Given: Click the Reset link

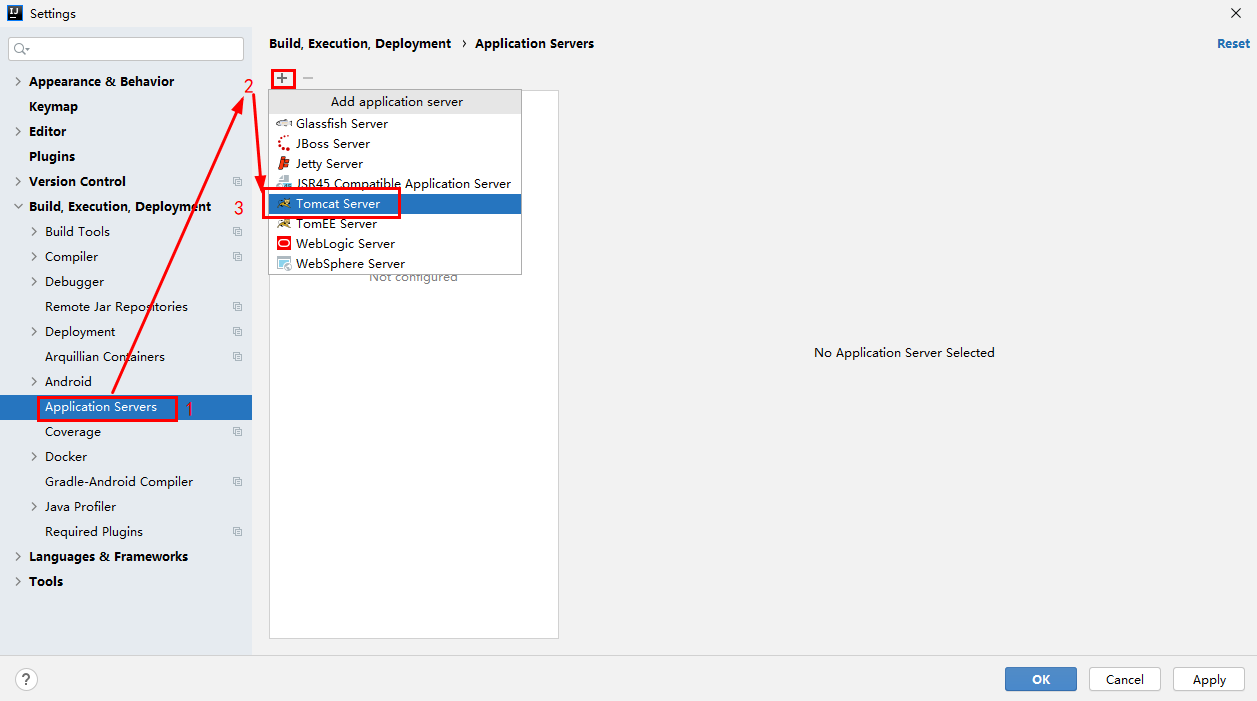Looking at the screenshot, I should pos(1233,44).
